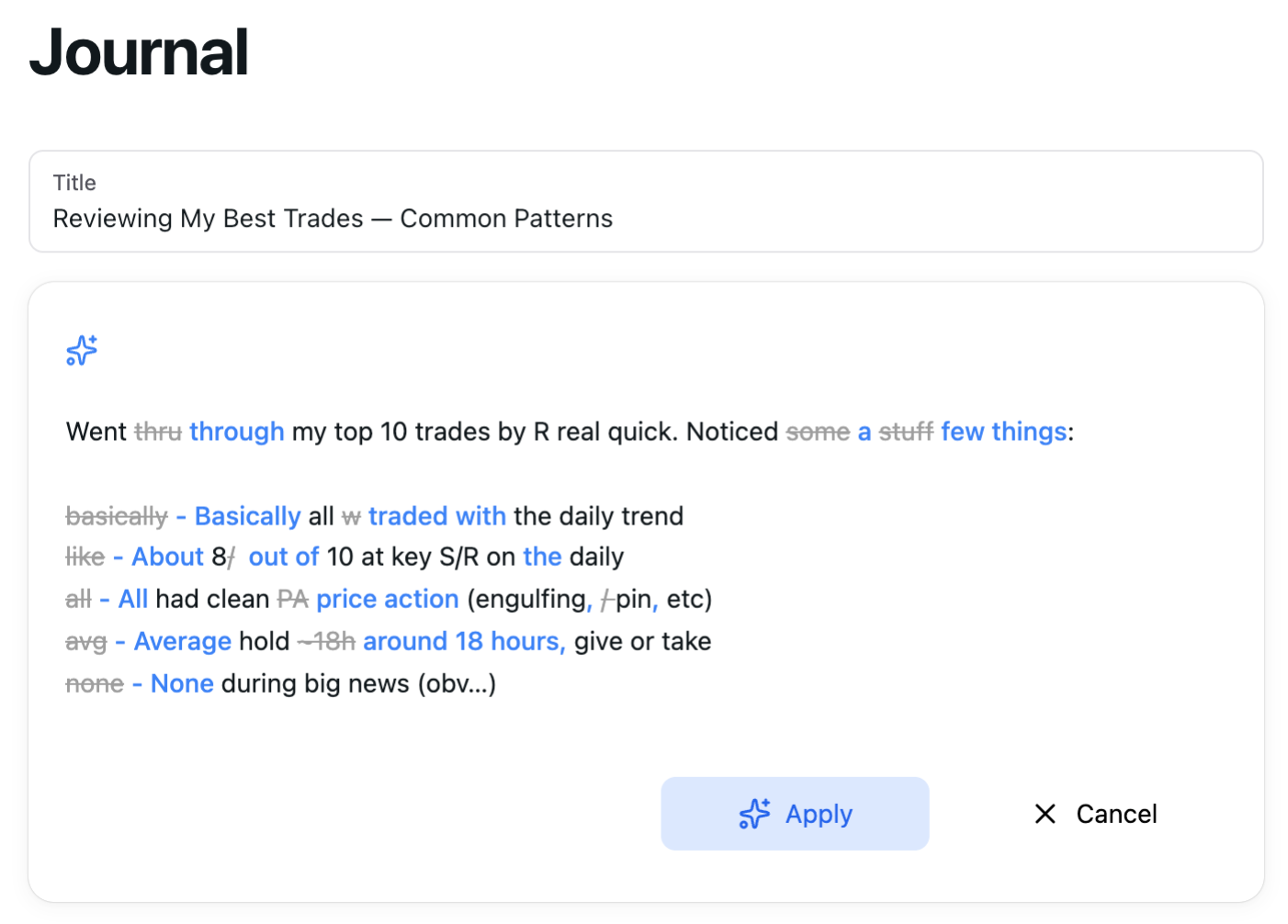This screenshot has height=924, width=1288.
Task: Select the suggested replacement 'None'
Action: (181, 683)
